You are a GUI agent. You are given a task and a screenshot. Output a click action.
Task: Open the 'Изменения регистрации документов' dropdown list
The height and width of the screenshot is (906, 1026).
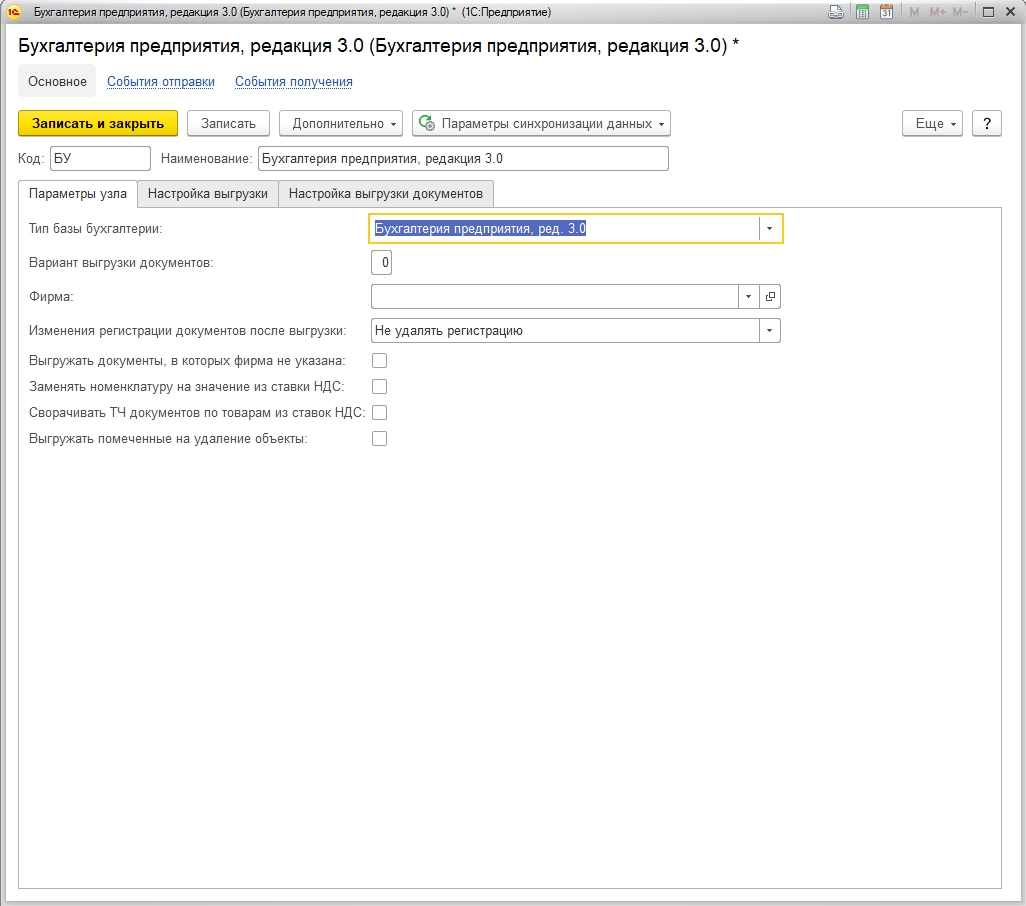pos(769,331)
